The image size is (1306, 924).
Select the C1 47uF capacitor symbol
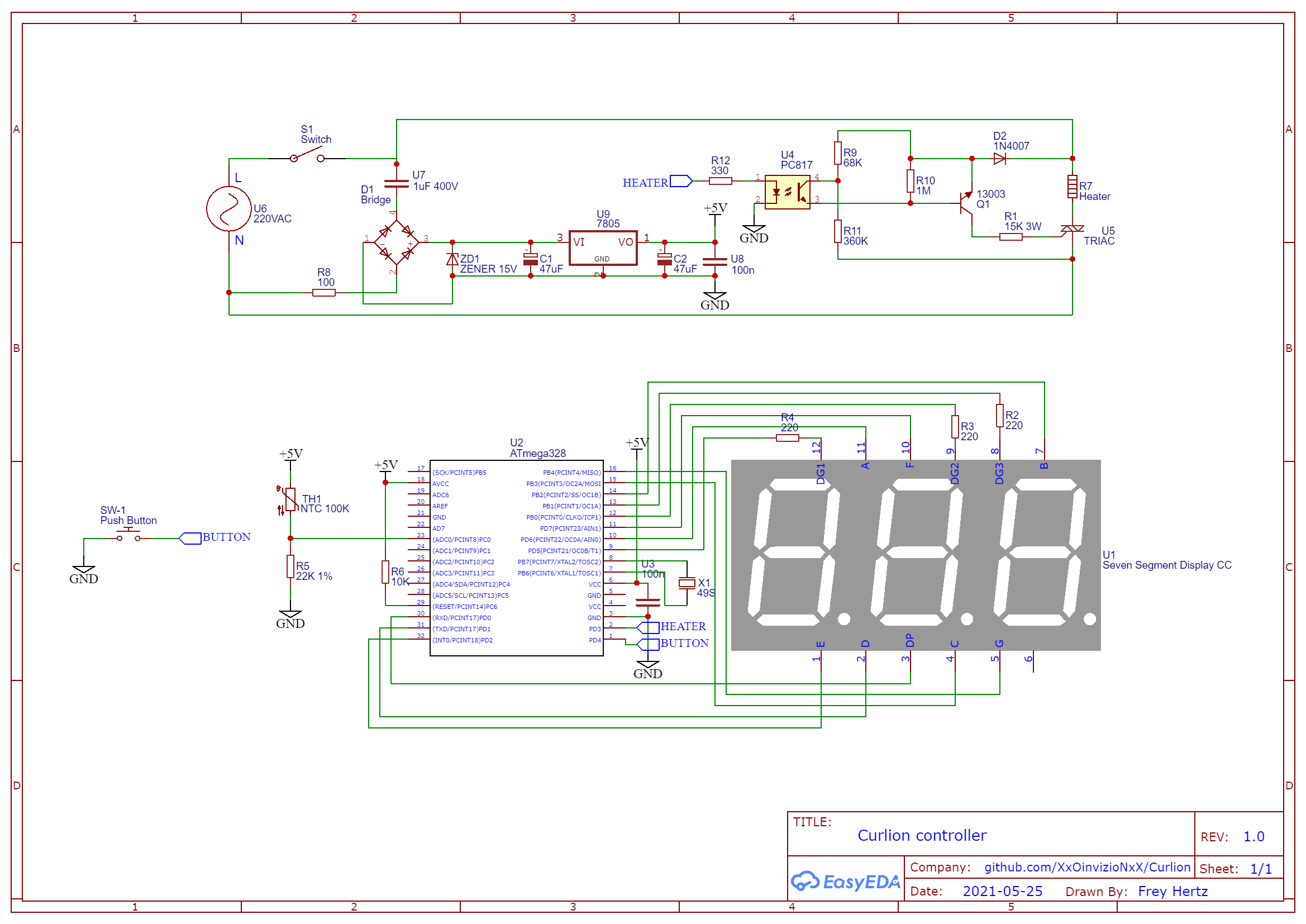(x=531, y=259)
